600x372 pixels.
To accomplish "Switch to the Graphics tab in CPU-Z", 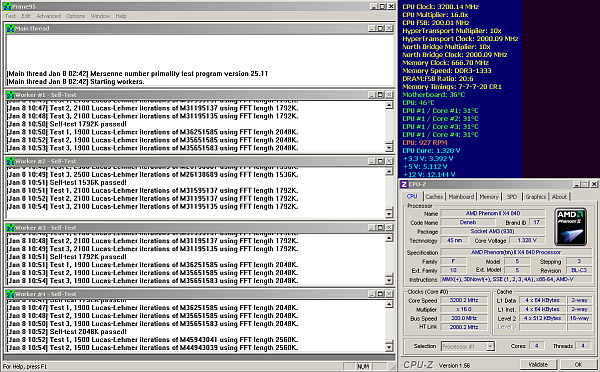I will click(535, 197).
